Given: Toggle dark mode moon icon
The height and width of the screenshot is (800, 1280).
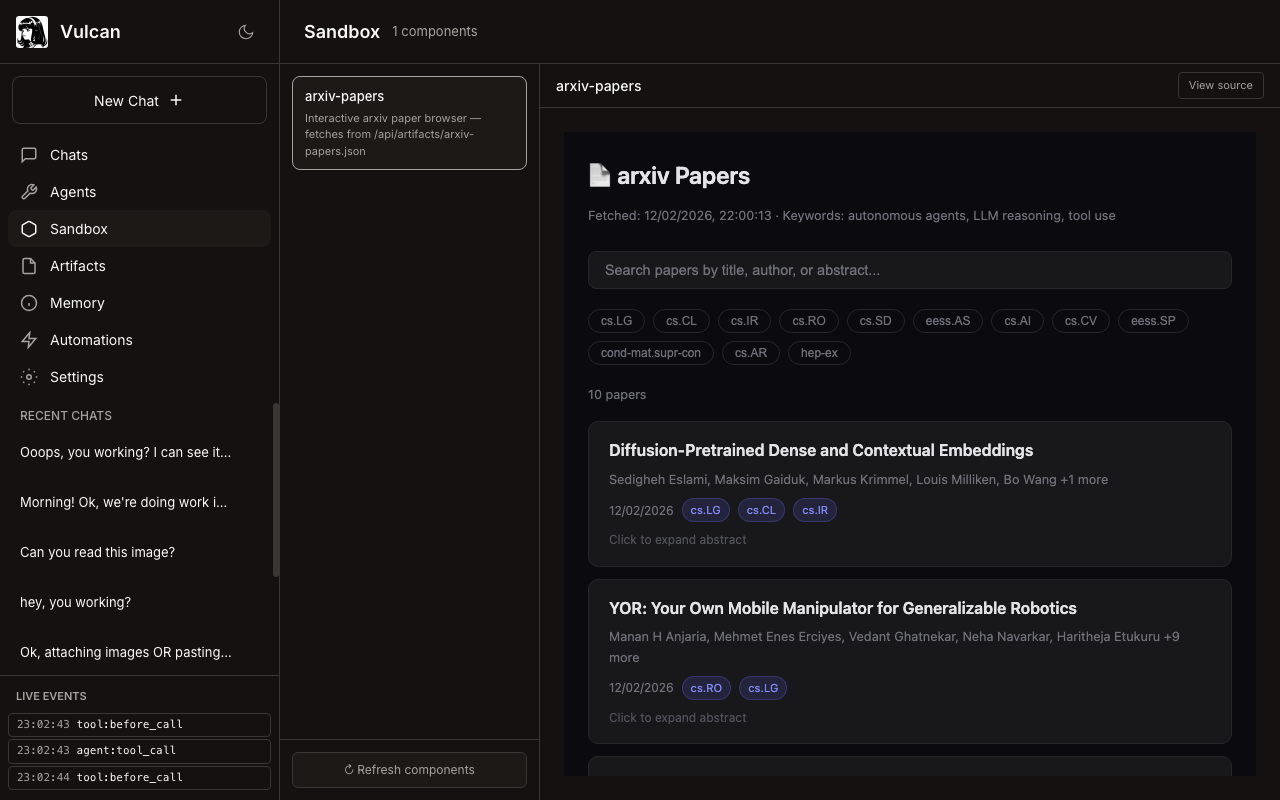Looking at the screenshot, I should (x=246, y=32).
